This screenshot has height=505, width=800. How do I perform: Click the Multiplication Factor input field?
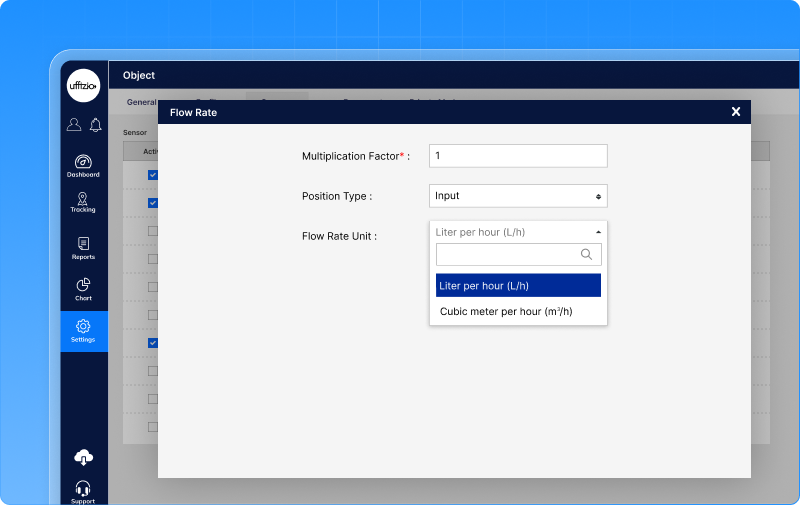[518, 156]
